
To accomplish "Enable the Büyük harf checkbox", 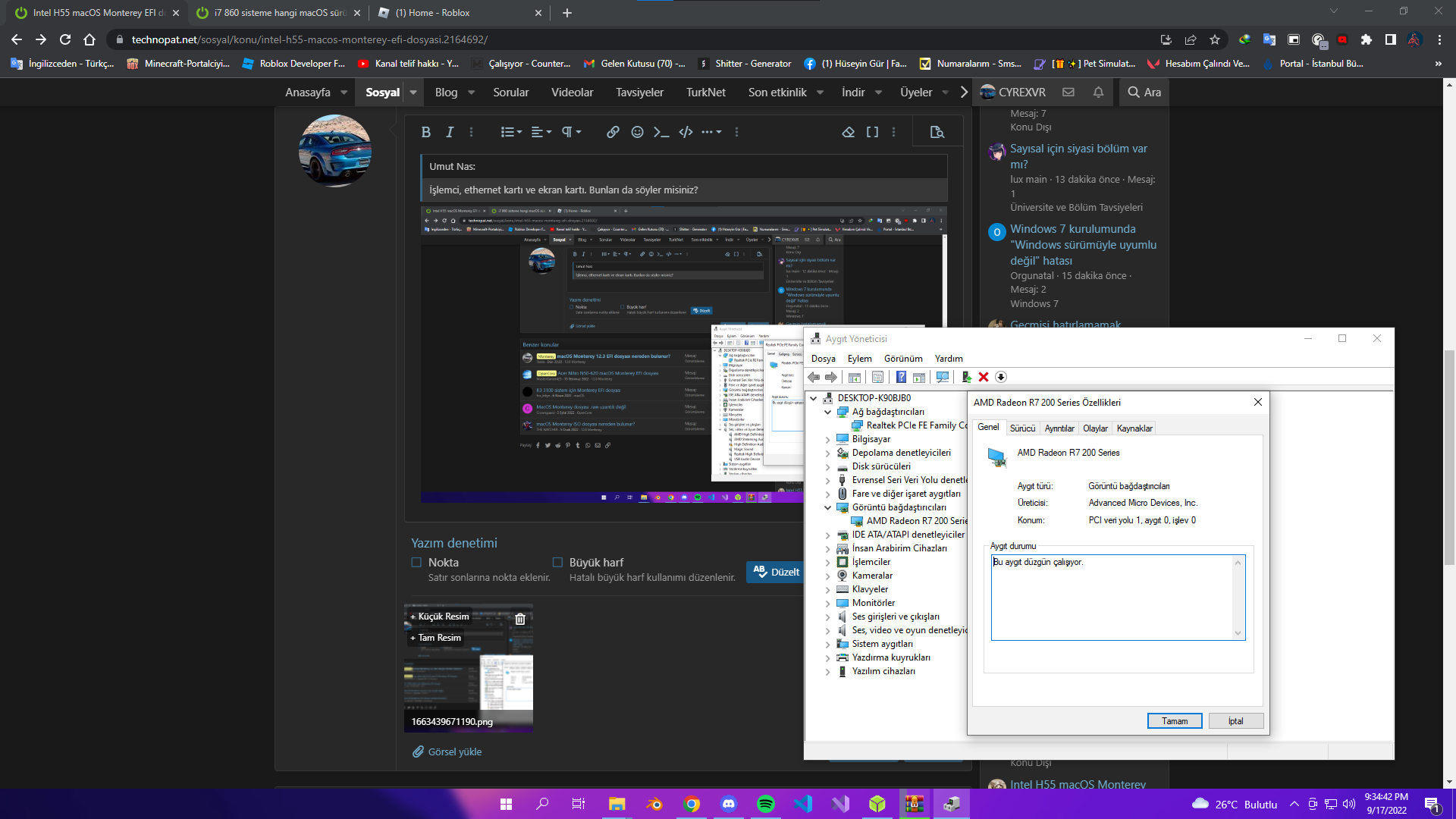I will click(557, 562).
